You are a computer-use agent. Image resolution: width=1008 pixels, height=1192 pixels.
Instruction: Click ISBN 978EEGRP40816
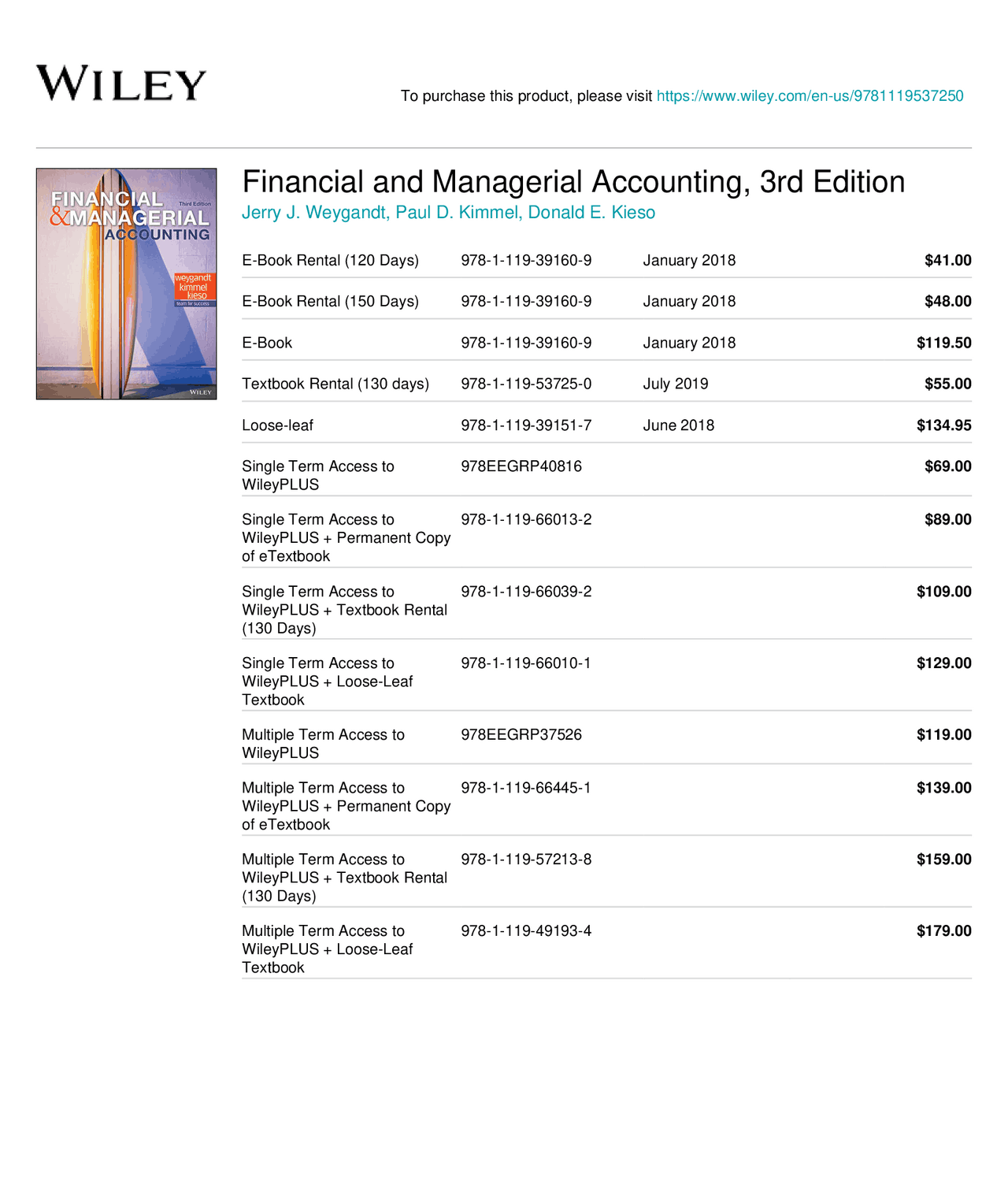[x=521, y=466]
